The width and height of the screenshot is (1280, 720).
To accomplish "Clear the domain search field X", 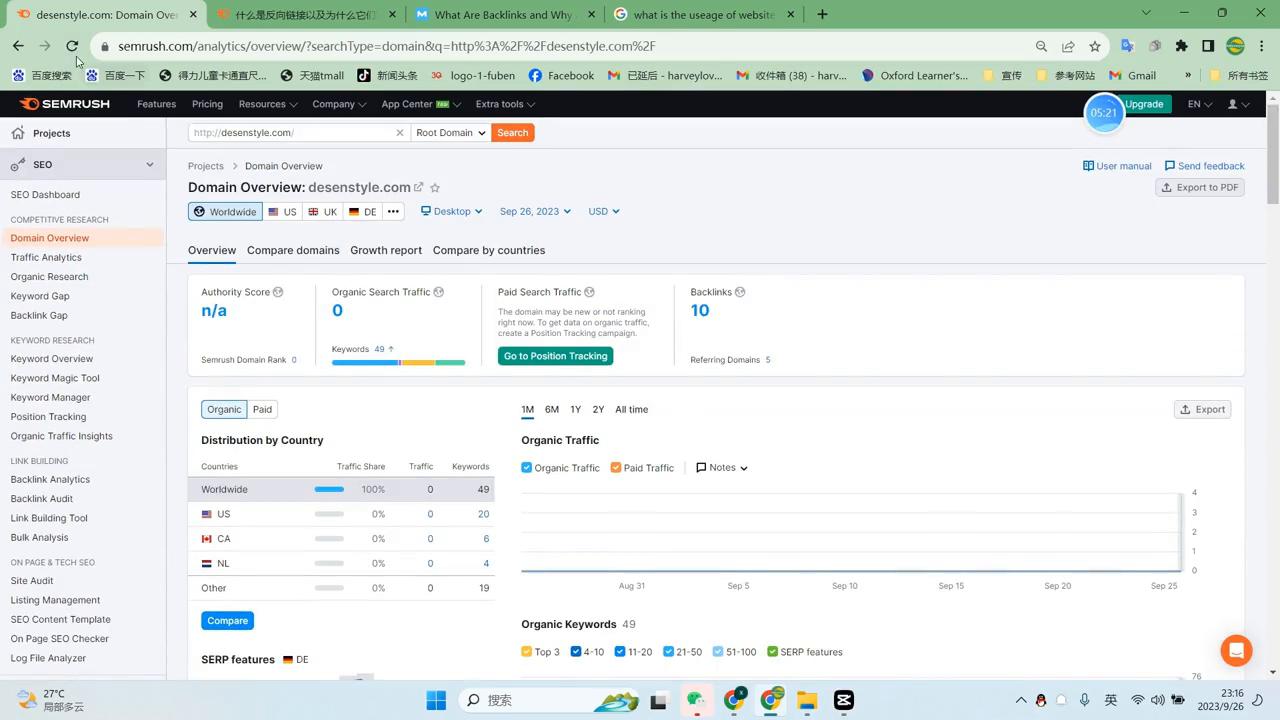I will [400, 132].
